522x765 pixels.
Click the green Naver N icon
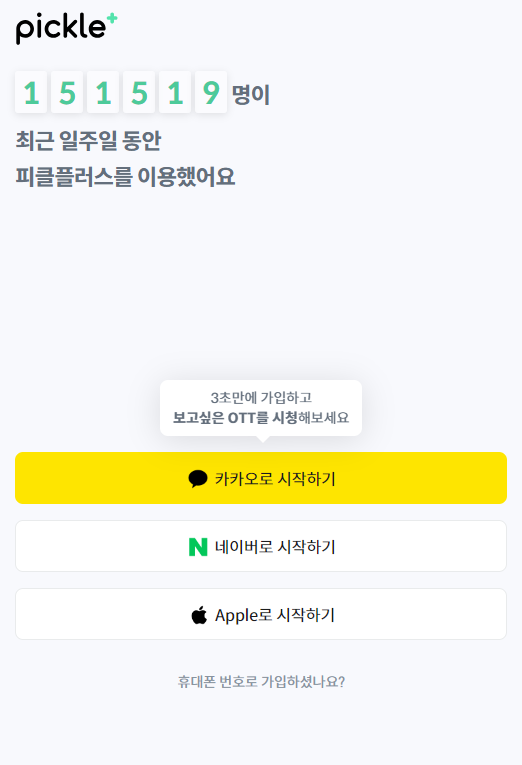click(198, 547)
